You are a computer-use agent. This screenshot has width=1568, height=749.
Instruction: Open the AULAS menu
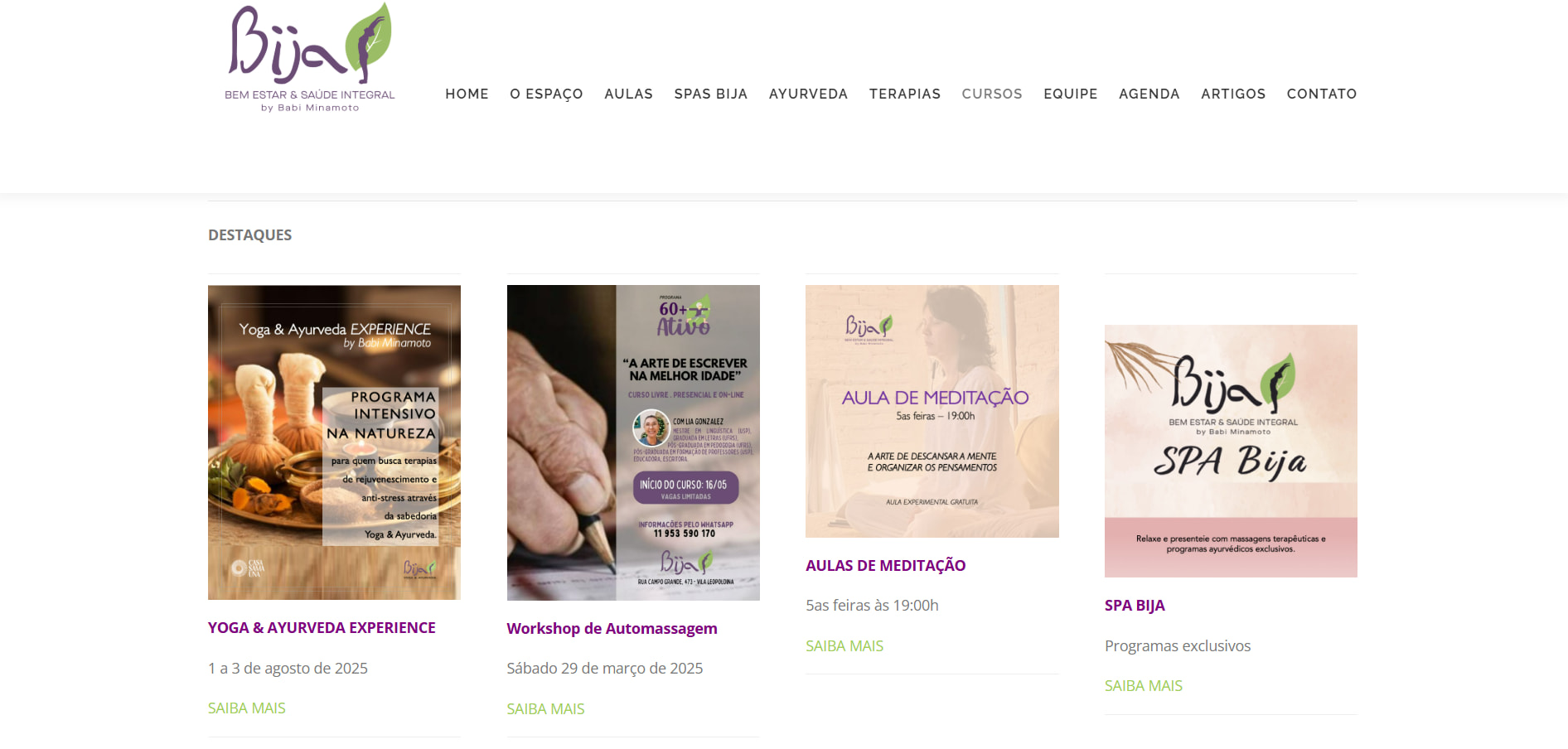click(628, 94)
